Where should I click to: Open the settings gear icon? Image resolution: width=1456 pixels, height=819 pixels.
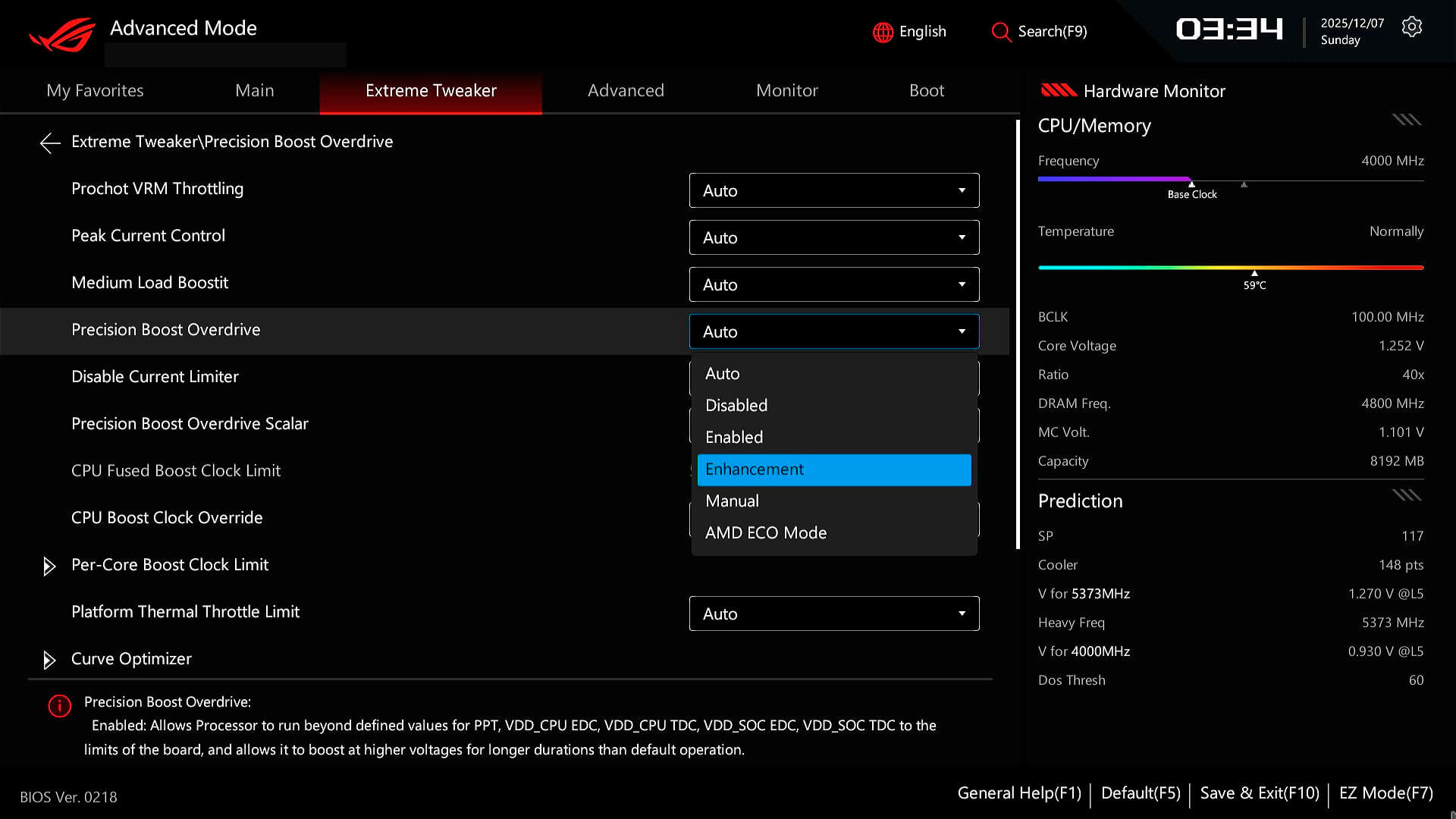1411,27
